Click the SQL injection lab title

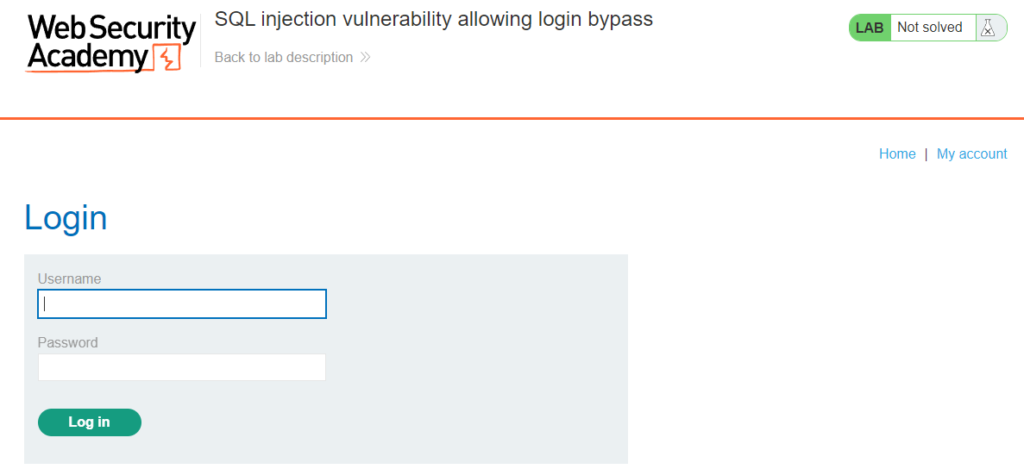[434, 20]
